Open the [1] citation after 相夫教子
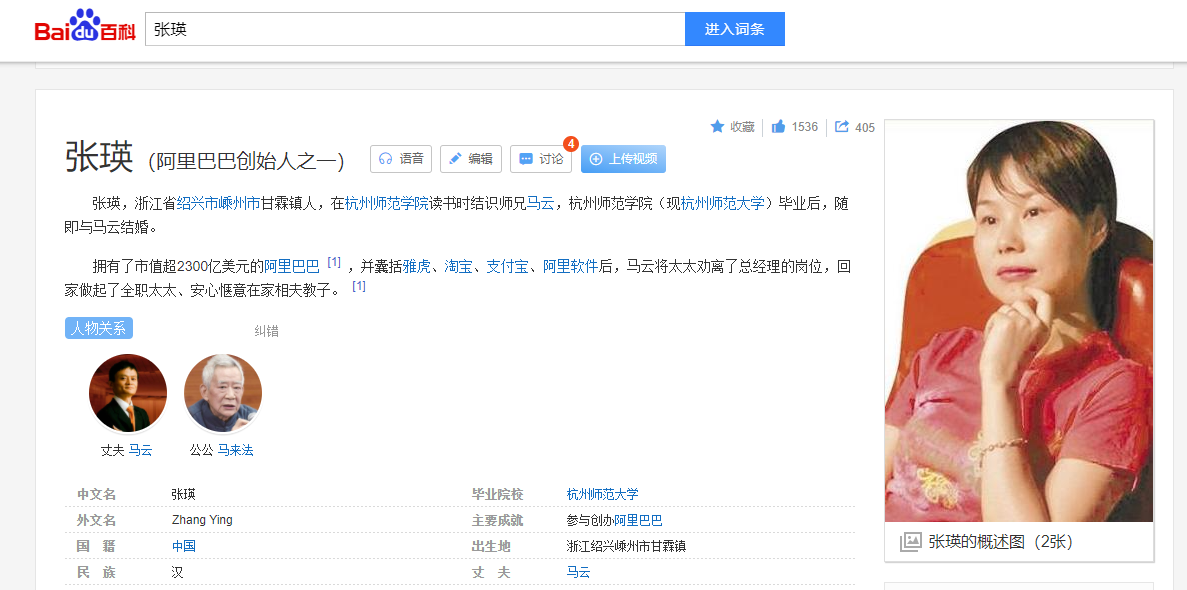This screenshot has width=1187, height=590. tap(359, 286)
